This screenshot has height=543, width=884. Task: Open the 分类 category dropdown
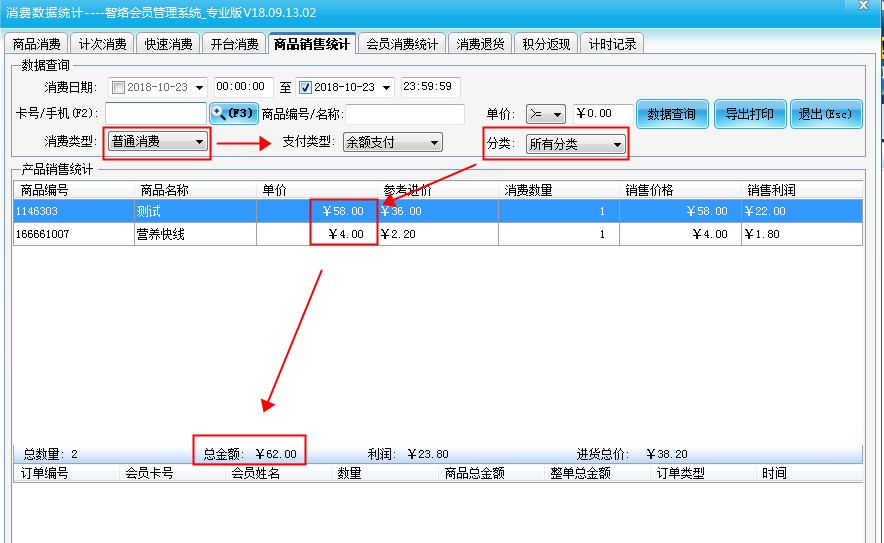(617, 144)
